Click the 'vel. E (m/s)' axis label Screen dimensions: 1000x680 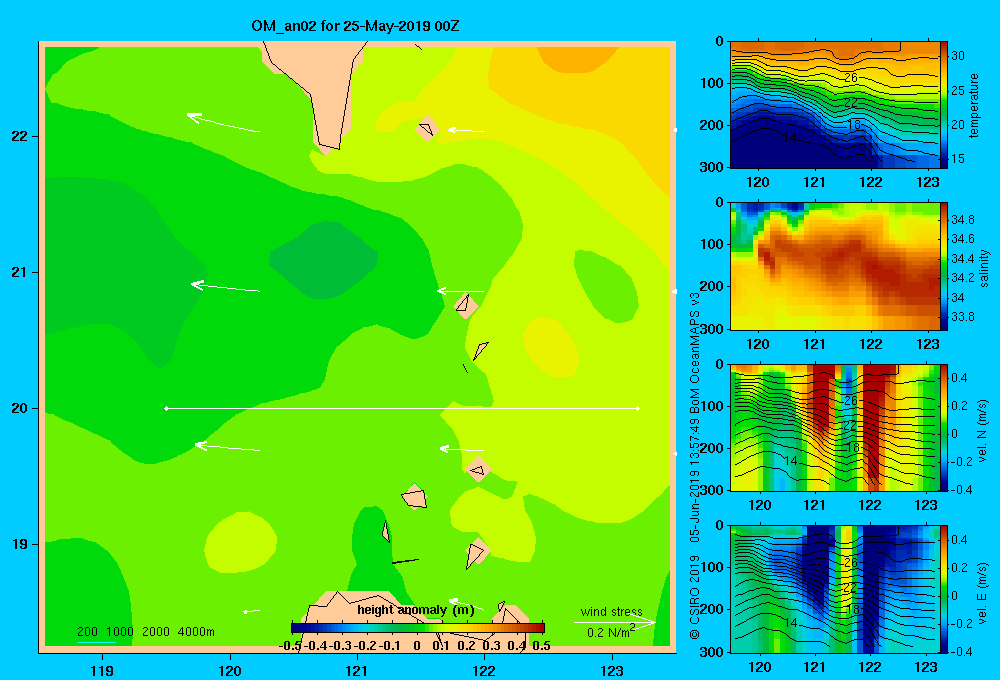coord(983,593)
